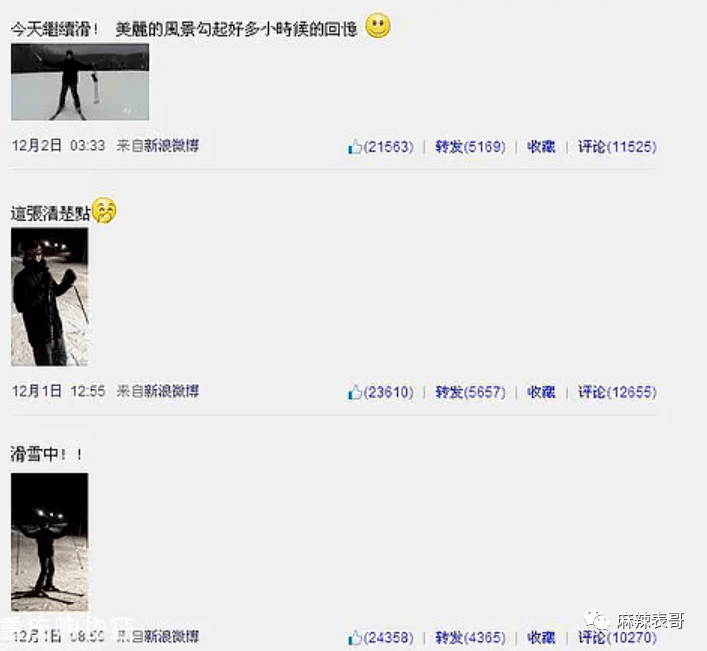This screenshot has width=707, height=651.
Task: Click the giggling emoji after 這張清楚點
Action: (104, 210)
